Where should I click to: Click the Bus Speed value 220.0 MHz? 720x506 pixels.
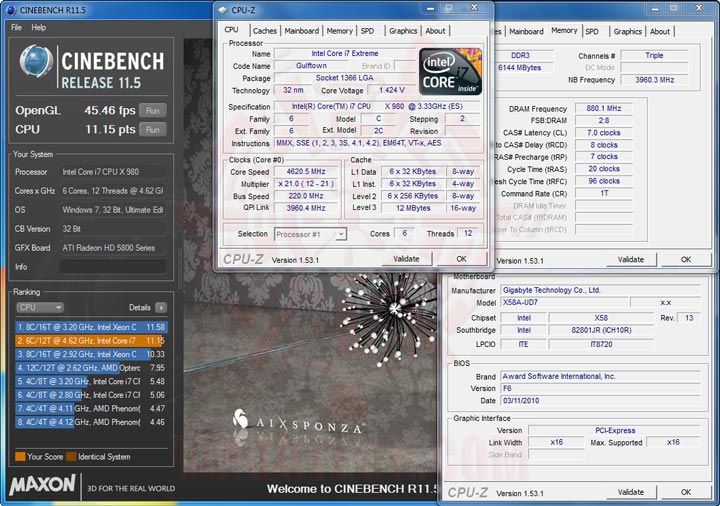(x=306, y=196)
